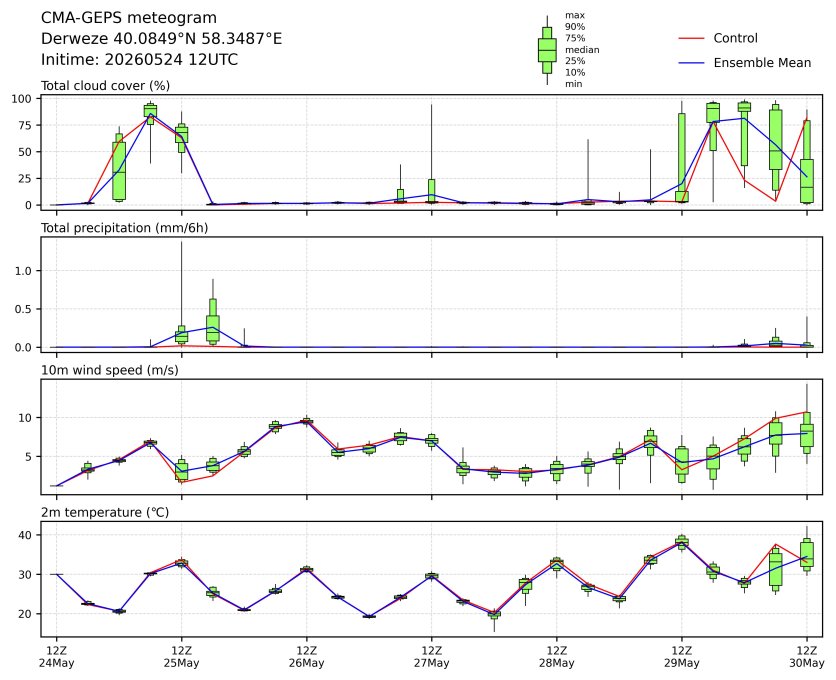Screen dimensions: 836x680
Task: Click the 12Z 28May axis label
Action: (557, 657)
